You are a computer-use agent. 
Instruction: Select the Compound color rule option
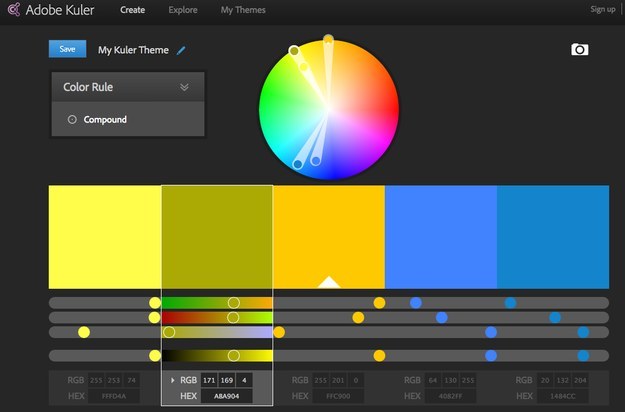tap(104, 120)
